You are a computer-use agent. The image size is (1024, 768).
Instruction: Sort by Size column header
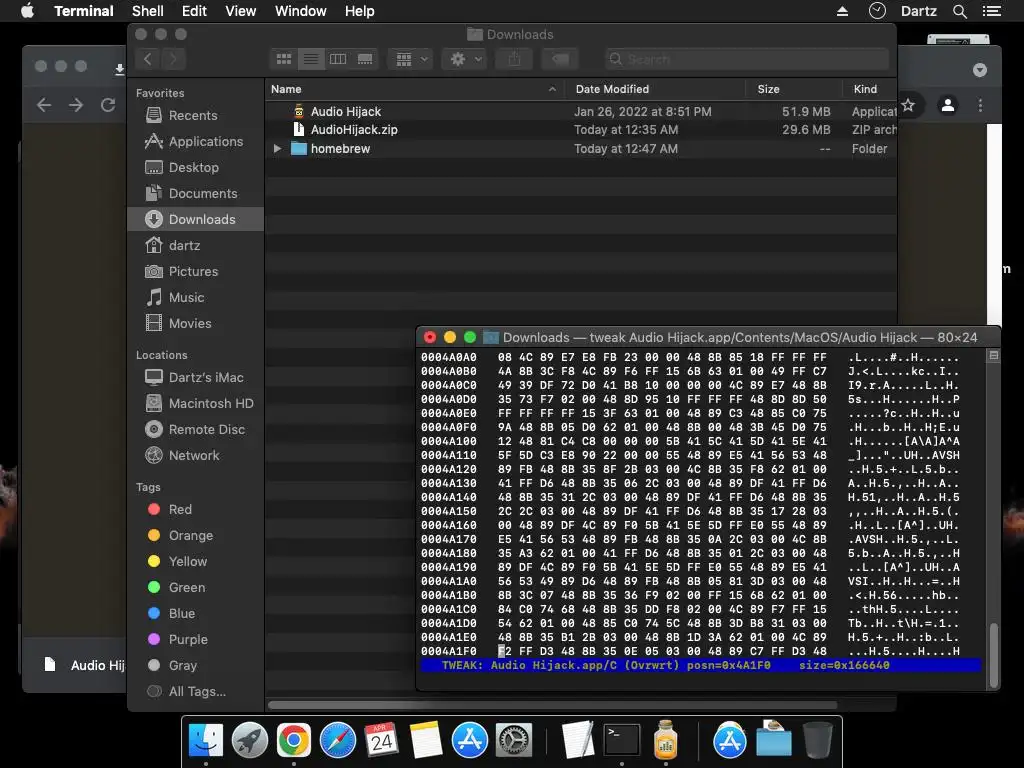(x=794, y=89)
